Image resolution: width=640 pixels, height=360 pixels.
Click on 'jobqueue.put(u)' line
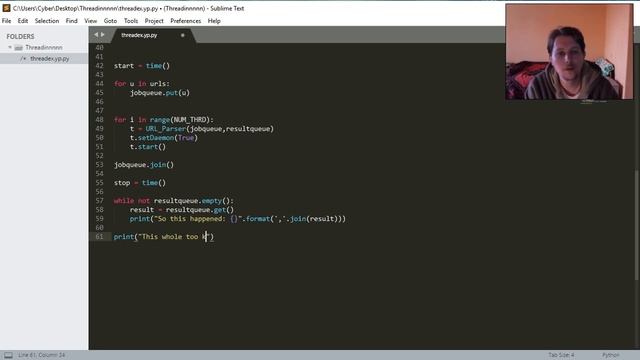160,93
